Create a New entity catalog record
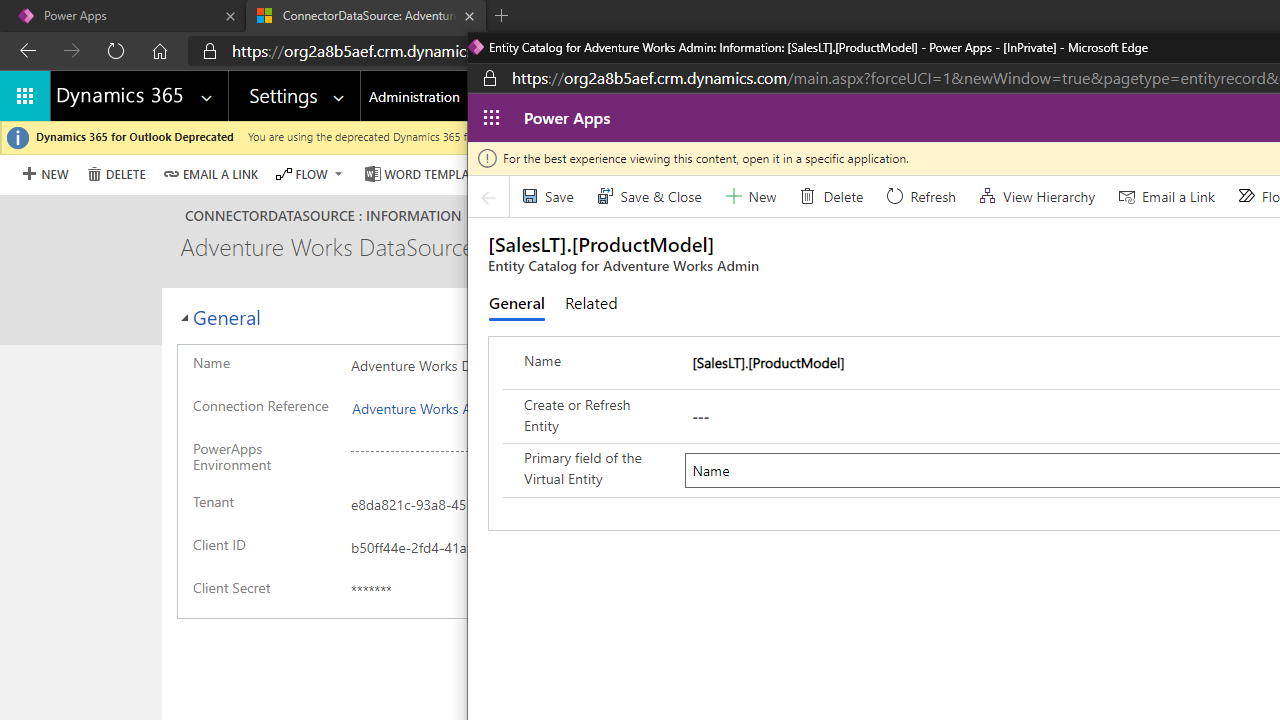 751,197
